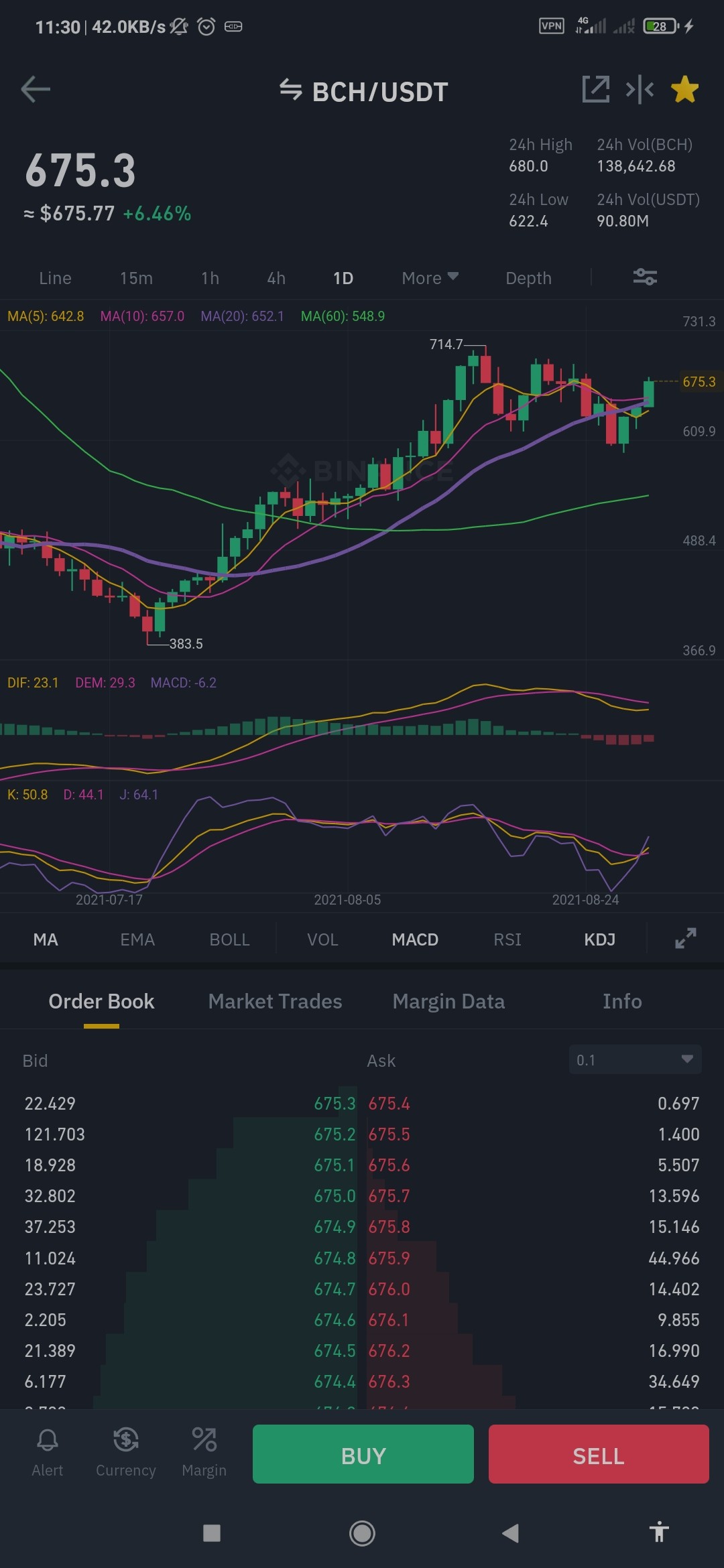Open the 0.1 price precision dropdown
This screenshot has width=724, height=1568.
[635, 1059]
